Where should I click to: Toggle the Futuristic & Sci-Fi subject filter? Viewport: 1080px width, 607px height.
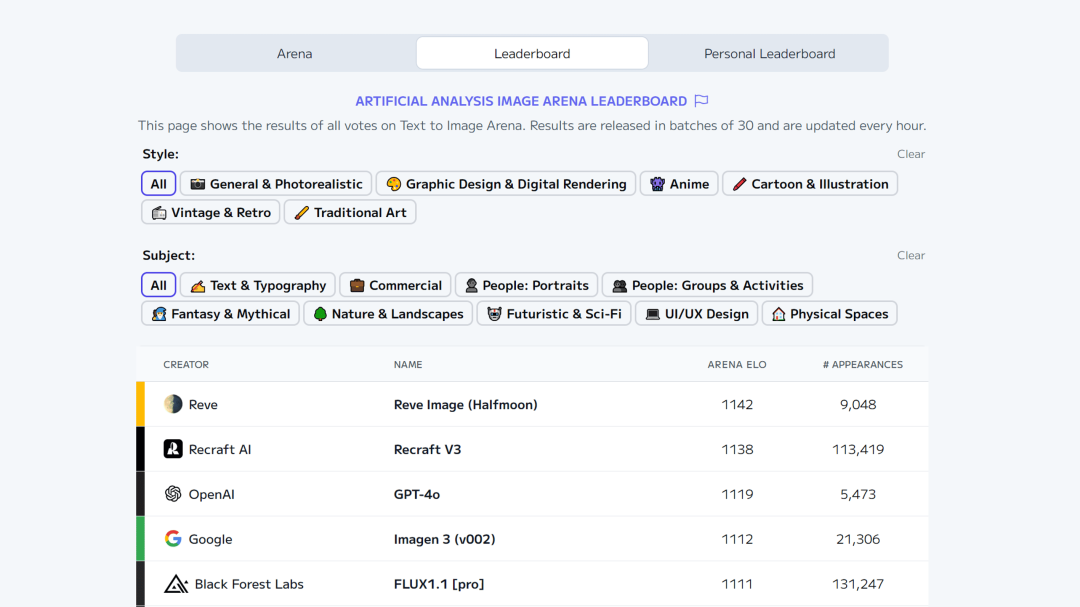pos(554,313)
